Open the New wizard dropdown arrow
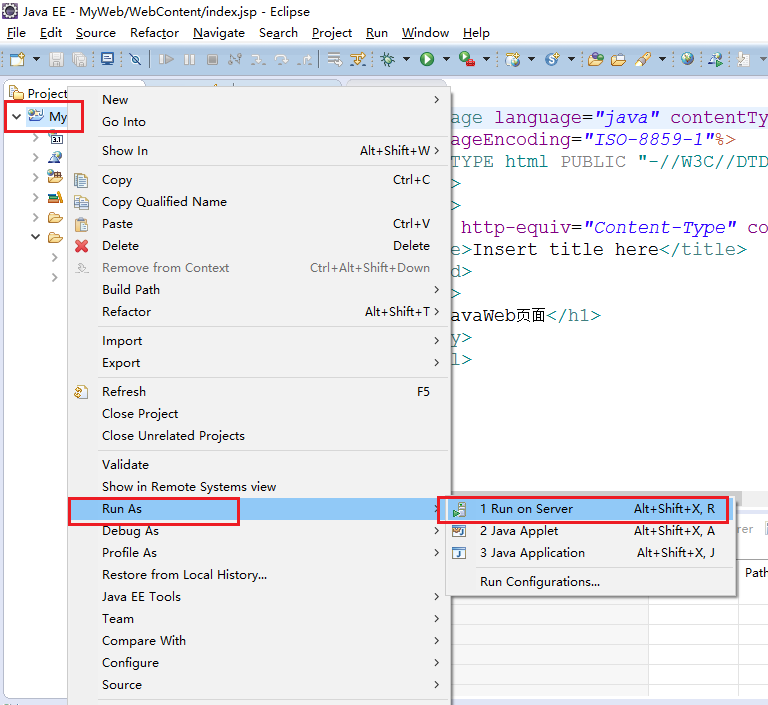This screenshot has width=768, height=705. click(x=36, y=59)
